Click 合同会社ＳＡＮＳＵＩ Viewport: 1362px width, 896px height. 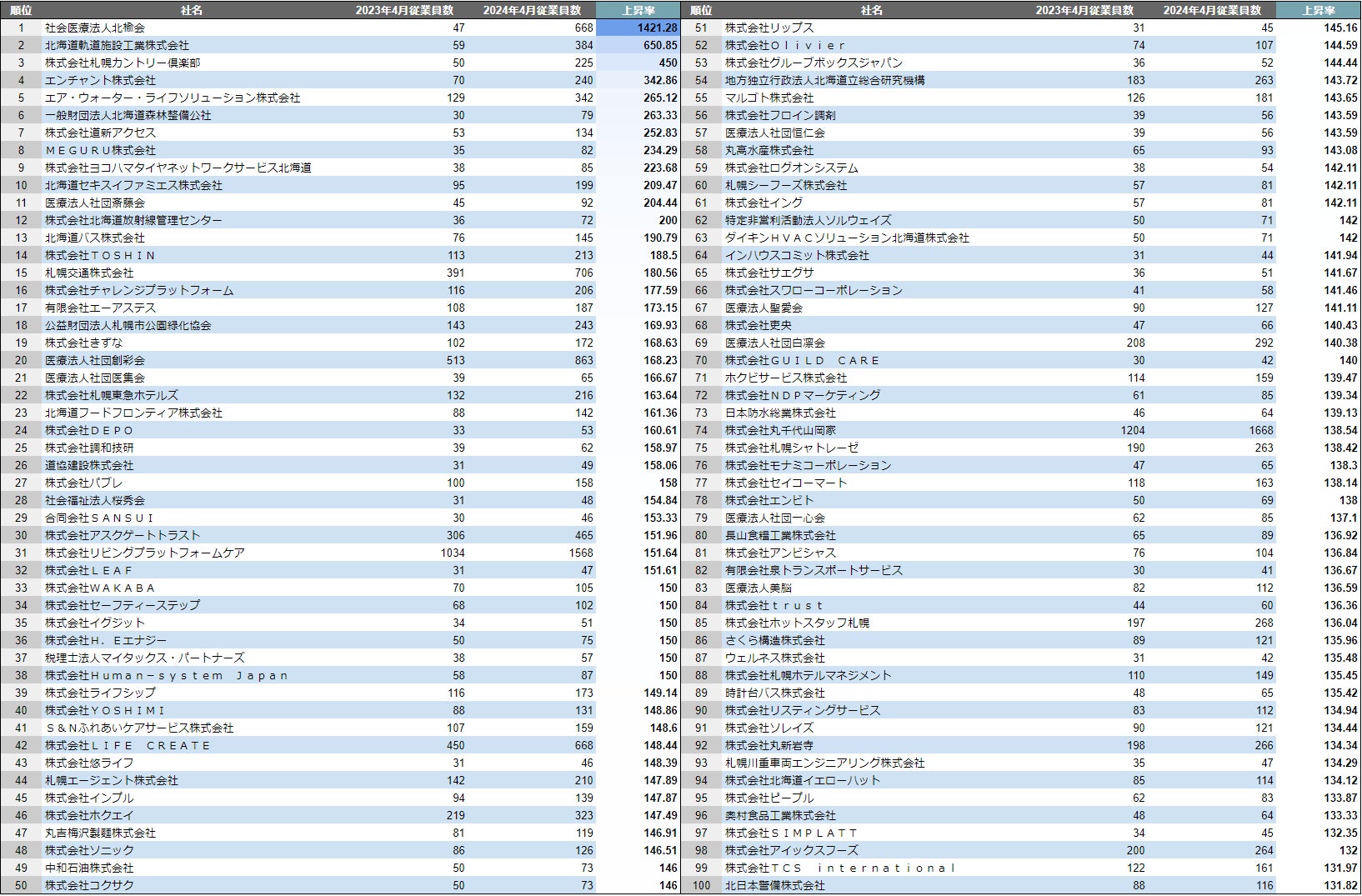(100, 518)
